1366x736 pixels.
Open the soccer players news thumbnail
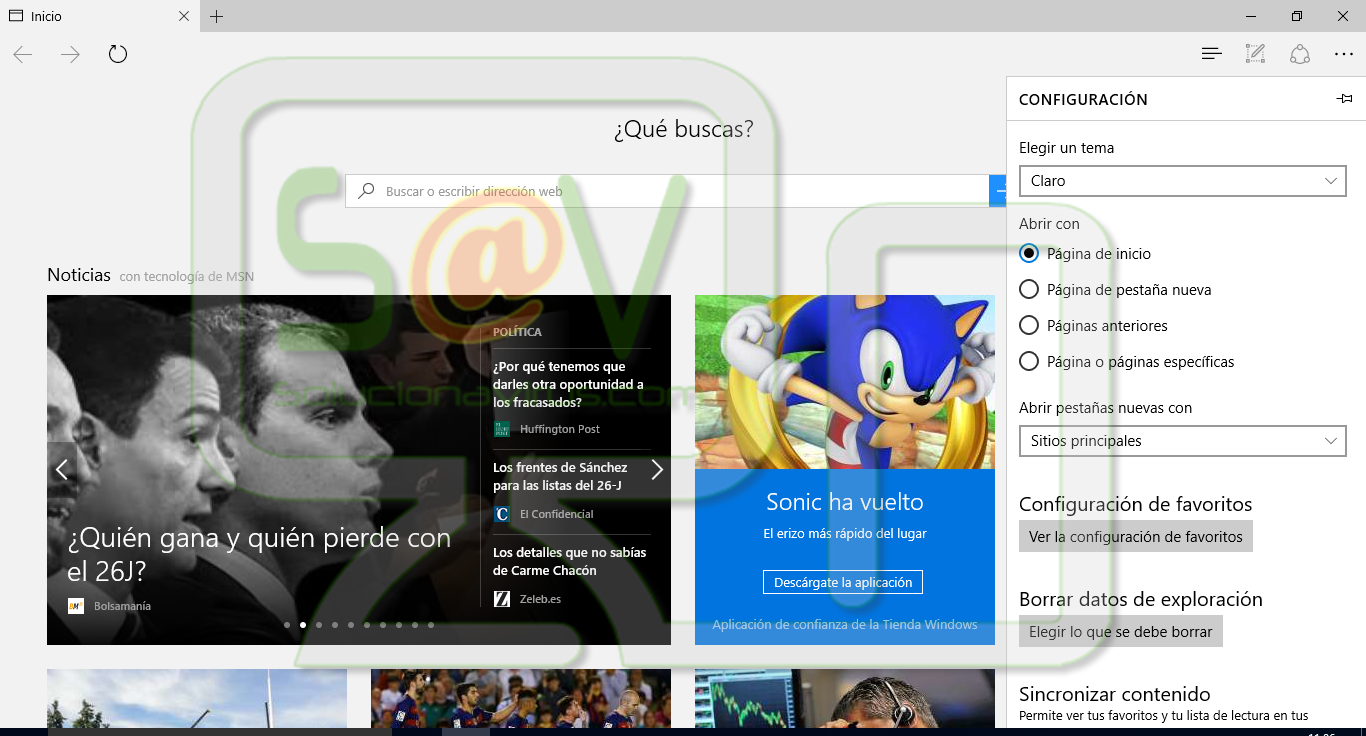pos(521,698)
